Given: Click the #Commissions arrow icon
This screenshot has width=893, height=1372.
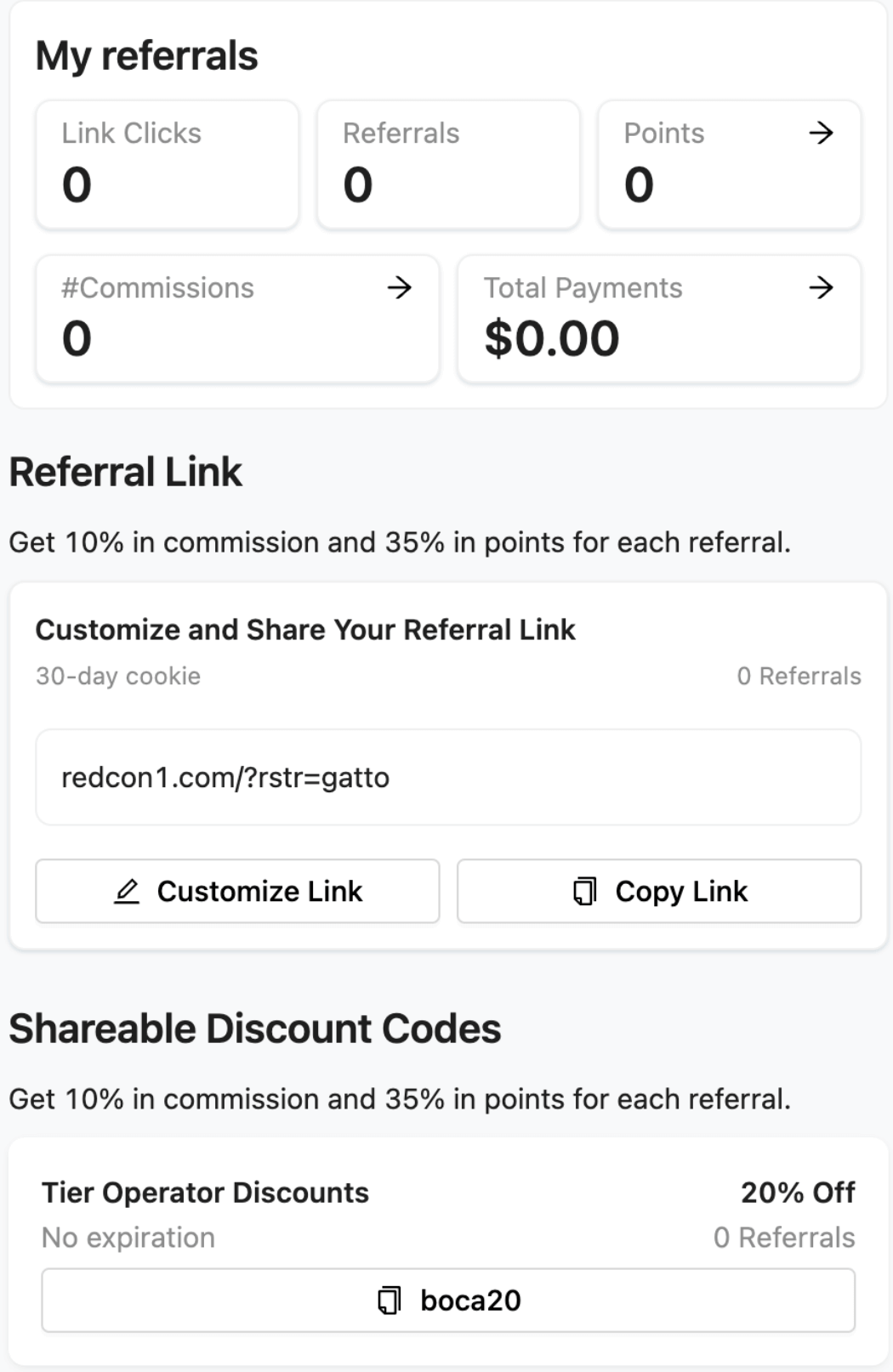Looking at the screenshot, I should click(x=399, y=287).
